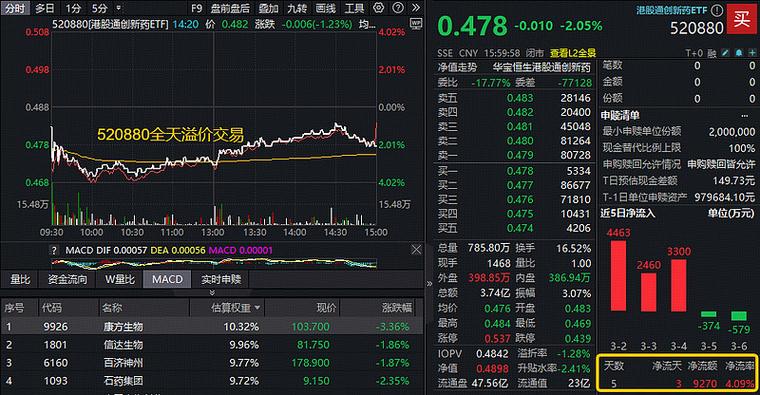This screenshot has height=395, width=760.
Task: Toggle 九转 indicator
Action: (297, 8)
